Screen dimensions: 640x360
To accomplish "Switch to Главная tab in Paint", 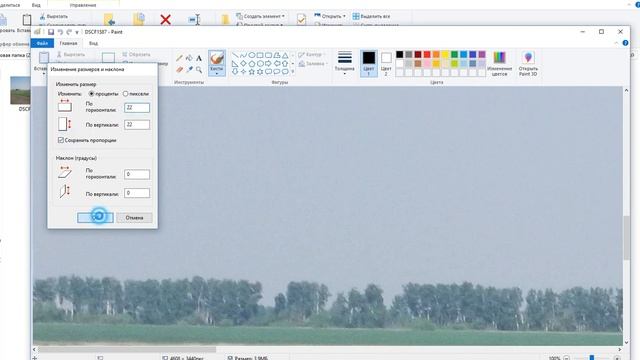I will 68,43.
